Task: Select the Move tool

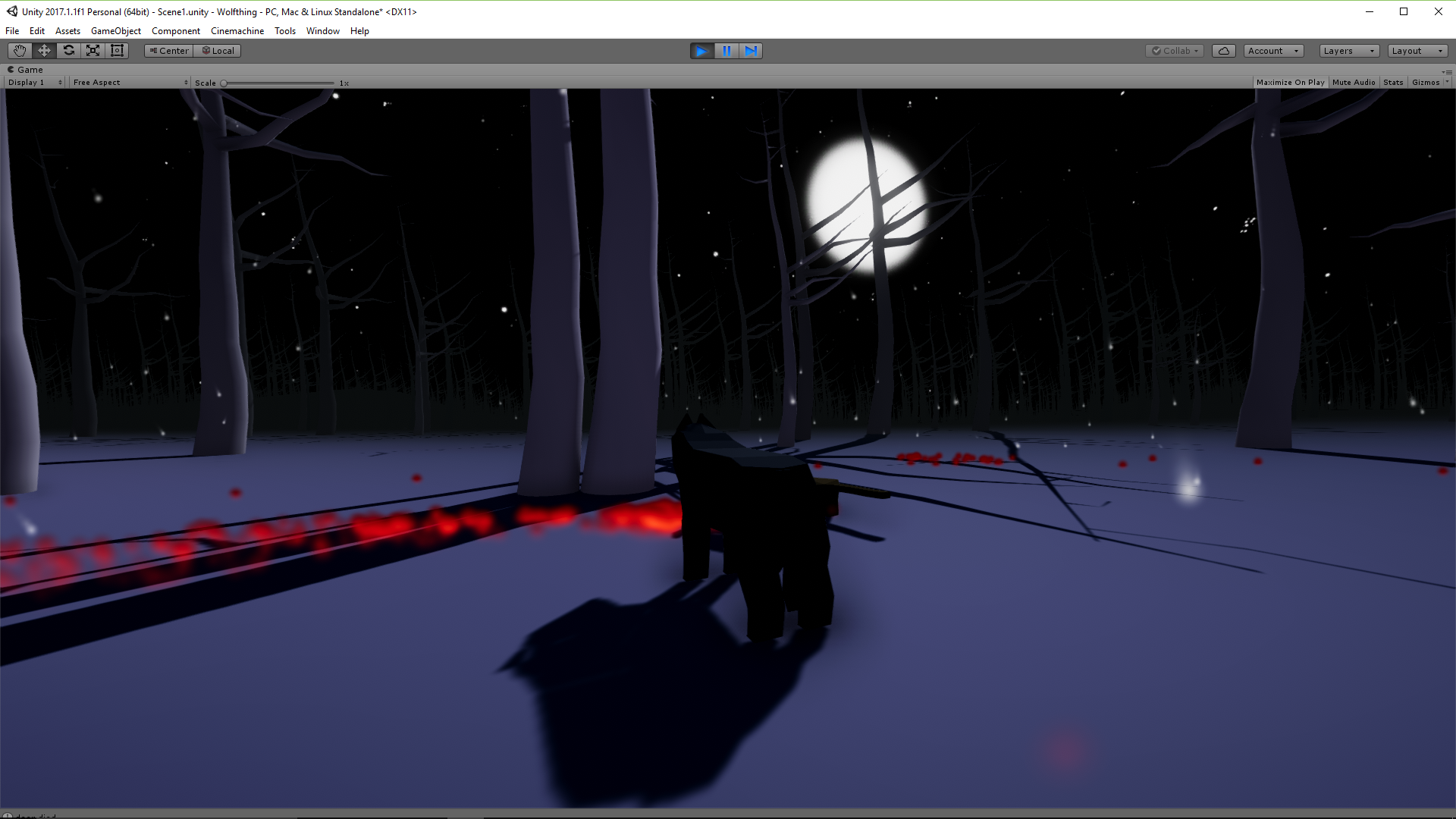Action: coord(44,51)
